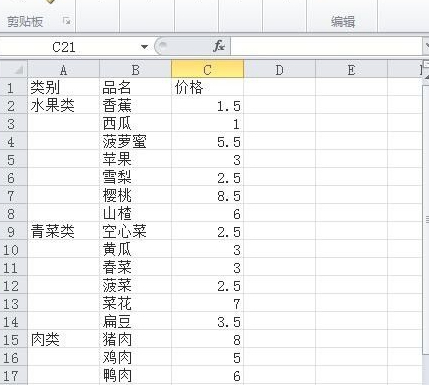Click the 雪梨 cell
The height and width of the screenshot is (385, 429).
(135, 178)
